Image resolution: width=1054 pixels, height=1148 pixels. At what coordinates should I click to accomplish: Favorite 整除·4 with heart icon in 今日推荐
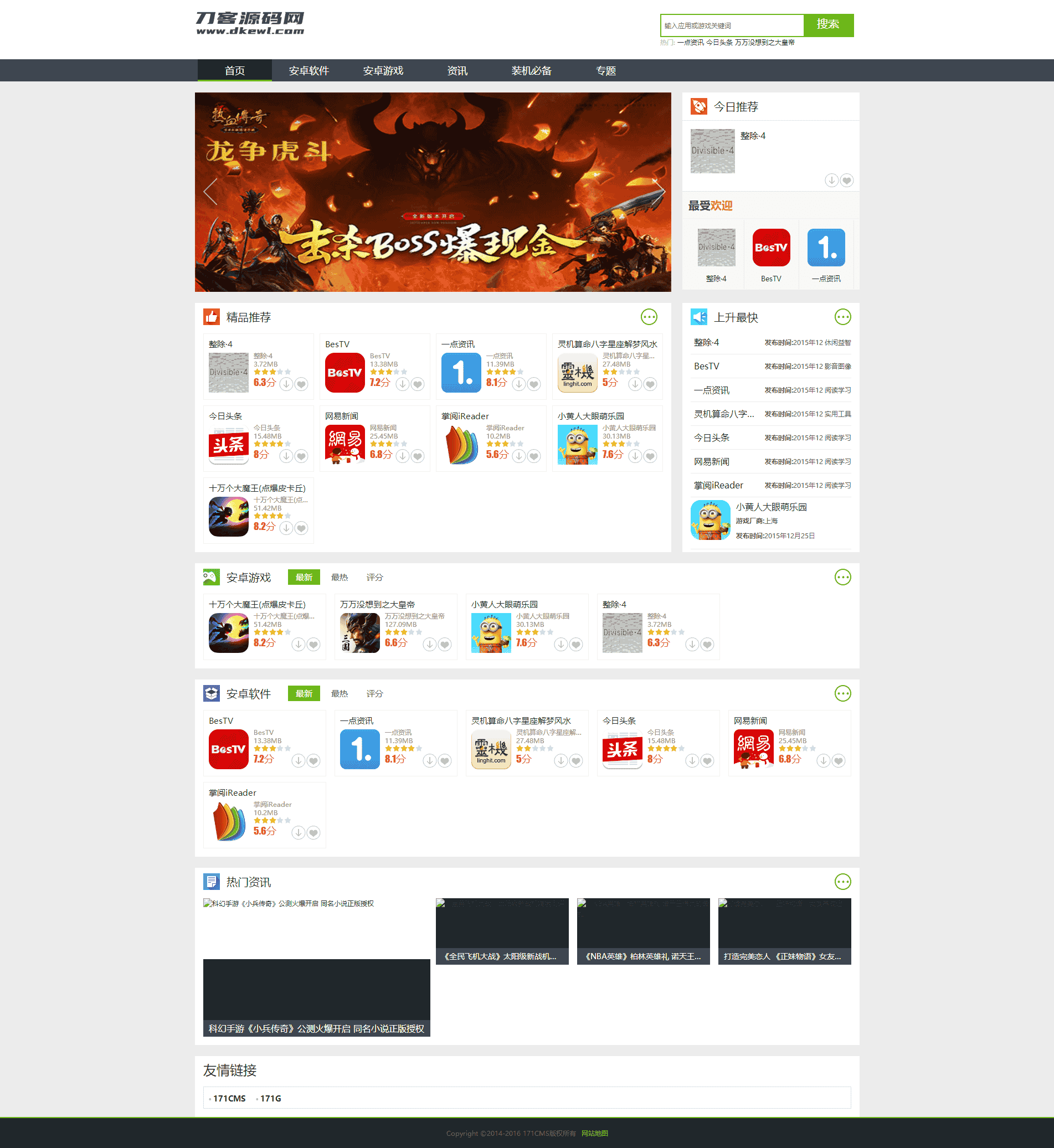tap(847, 180)
